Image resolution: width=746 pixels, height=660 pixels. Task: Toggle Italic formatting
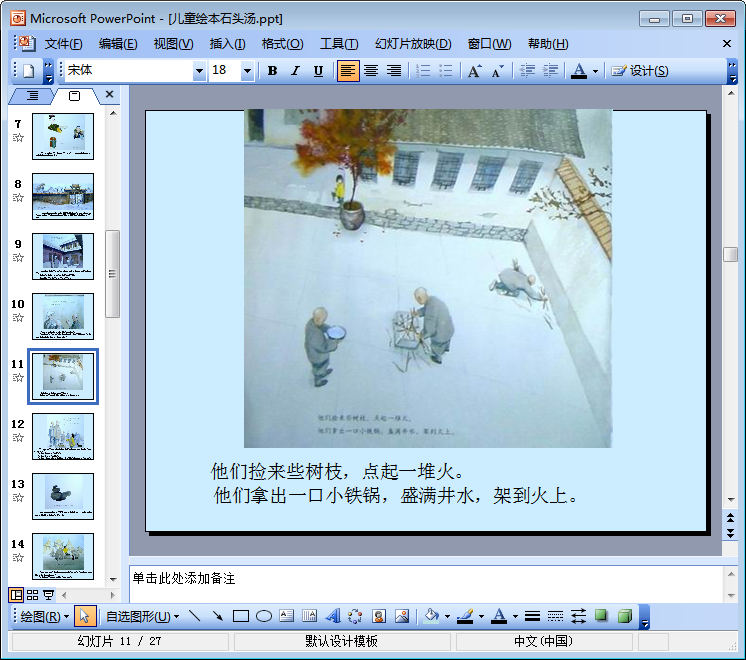295,71
